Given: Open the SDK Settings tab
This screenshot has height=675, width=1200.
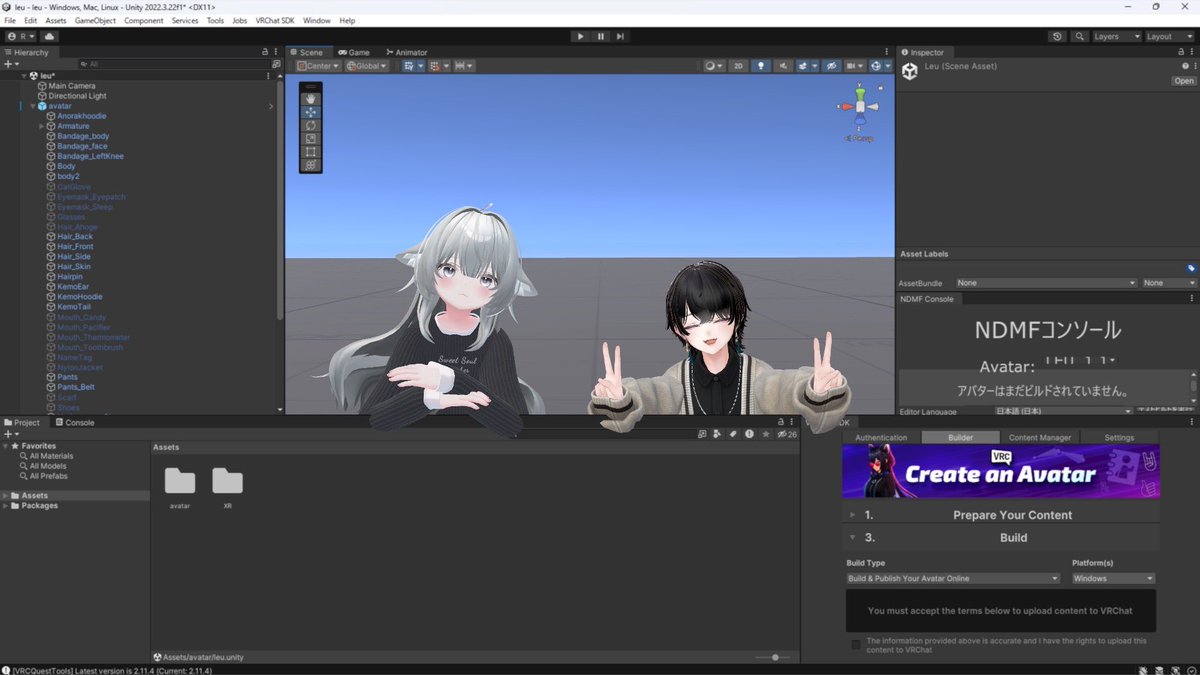Looking at the screenshot, I should click(1119, 437).
